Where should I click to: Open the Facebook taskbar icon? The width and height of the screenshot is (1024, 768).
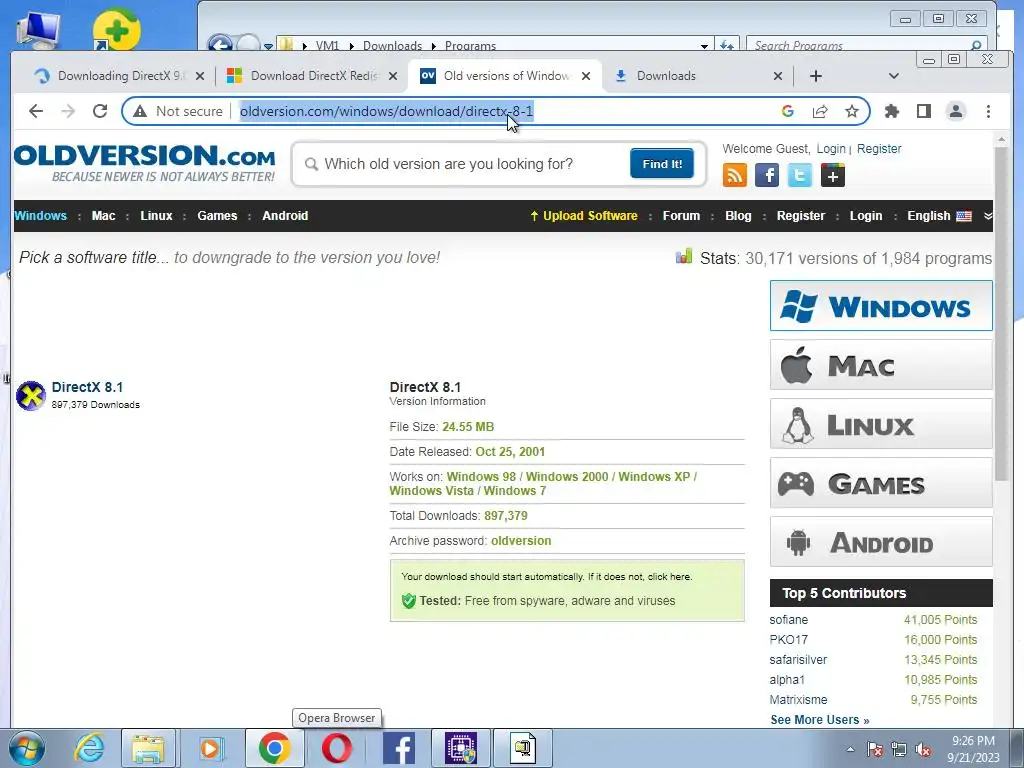click(399, 748)
